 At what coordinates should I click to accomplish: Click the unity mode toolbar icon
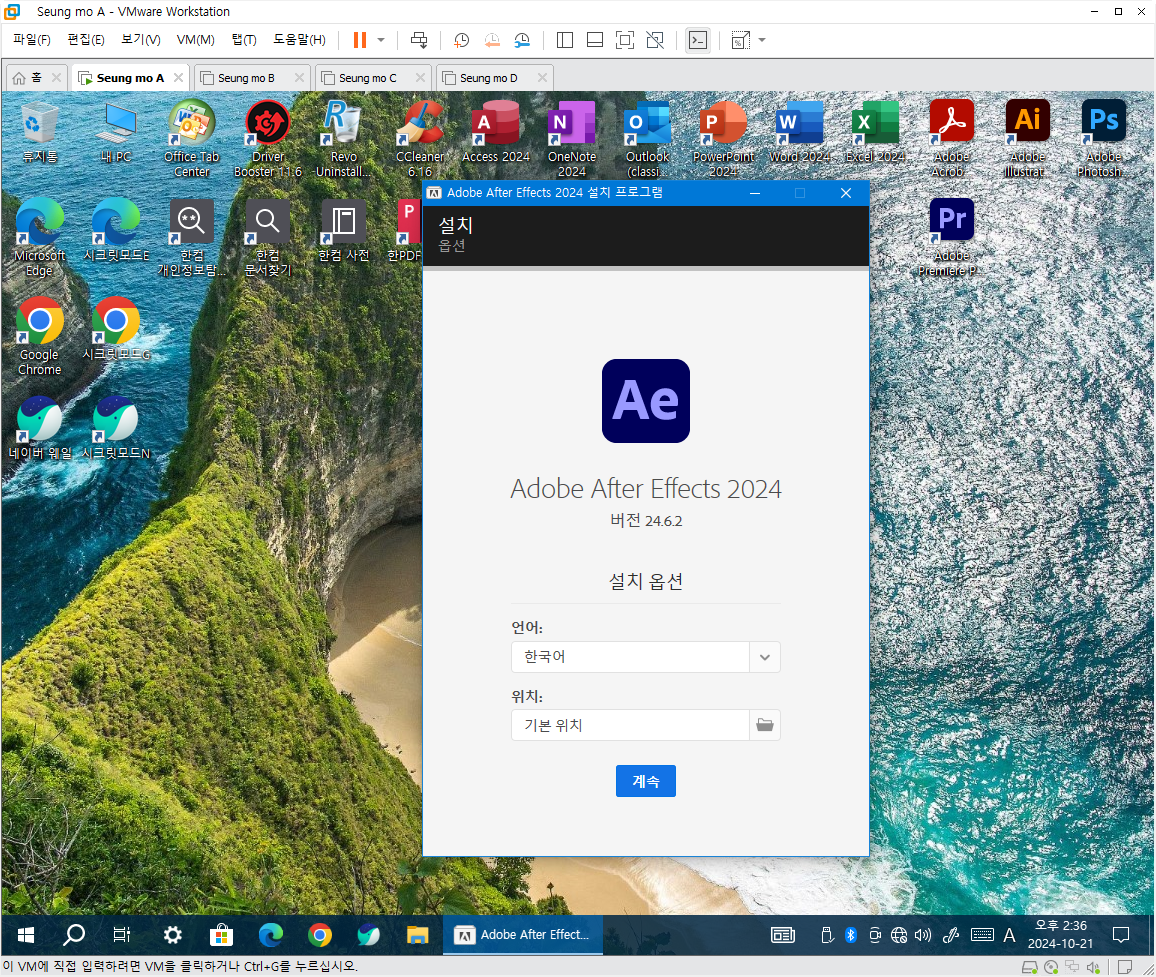(x=655, y=40)
